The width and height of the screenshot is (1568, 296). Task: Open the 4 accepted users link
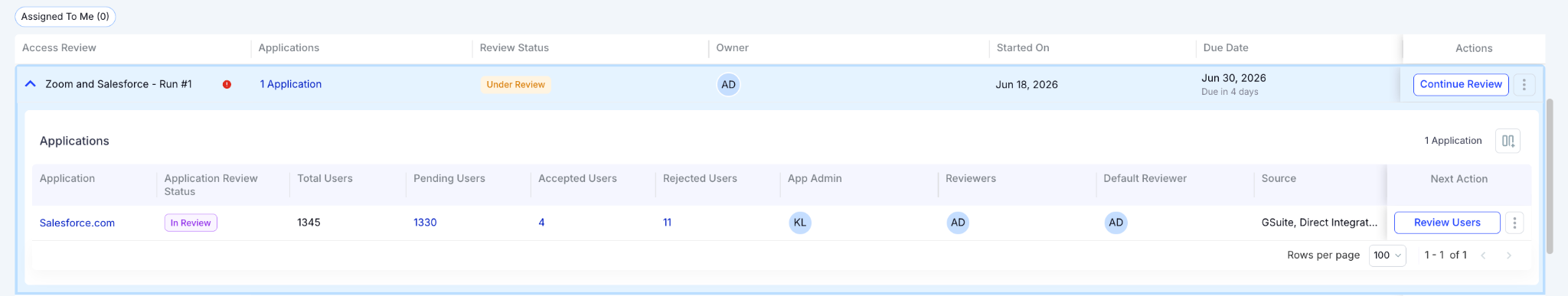(541, 223)
